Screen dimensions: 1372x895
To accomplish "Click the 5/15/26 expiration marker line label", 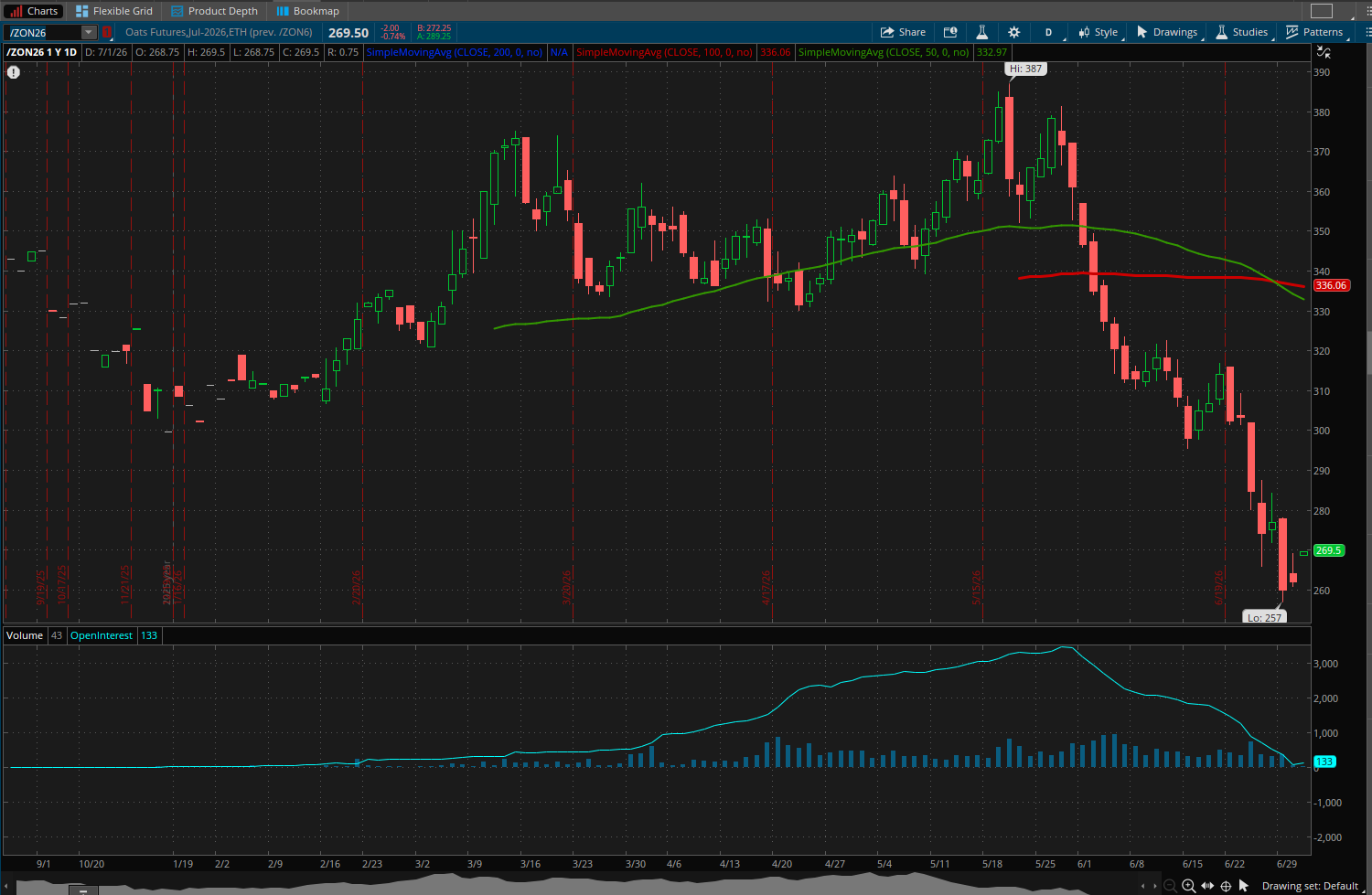I will coord(976,587).
